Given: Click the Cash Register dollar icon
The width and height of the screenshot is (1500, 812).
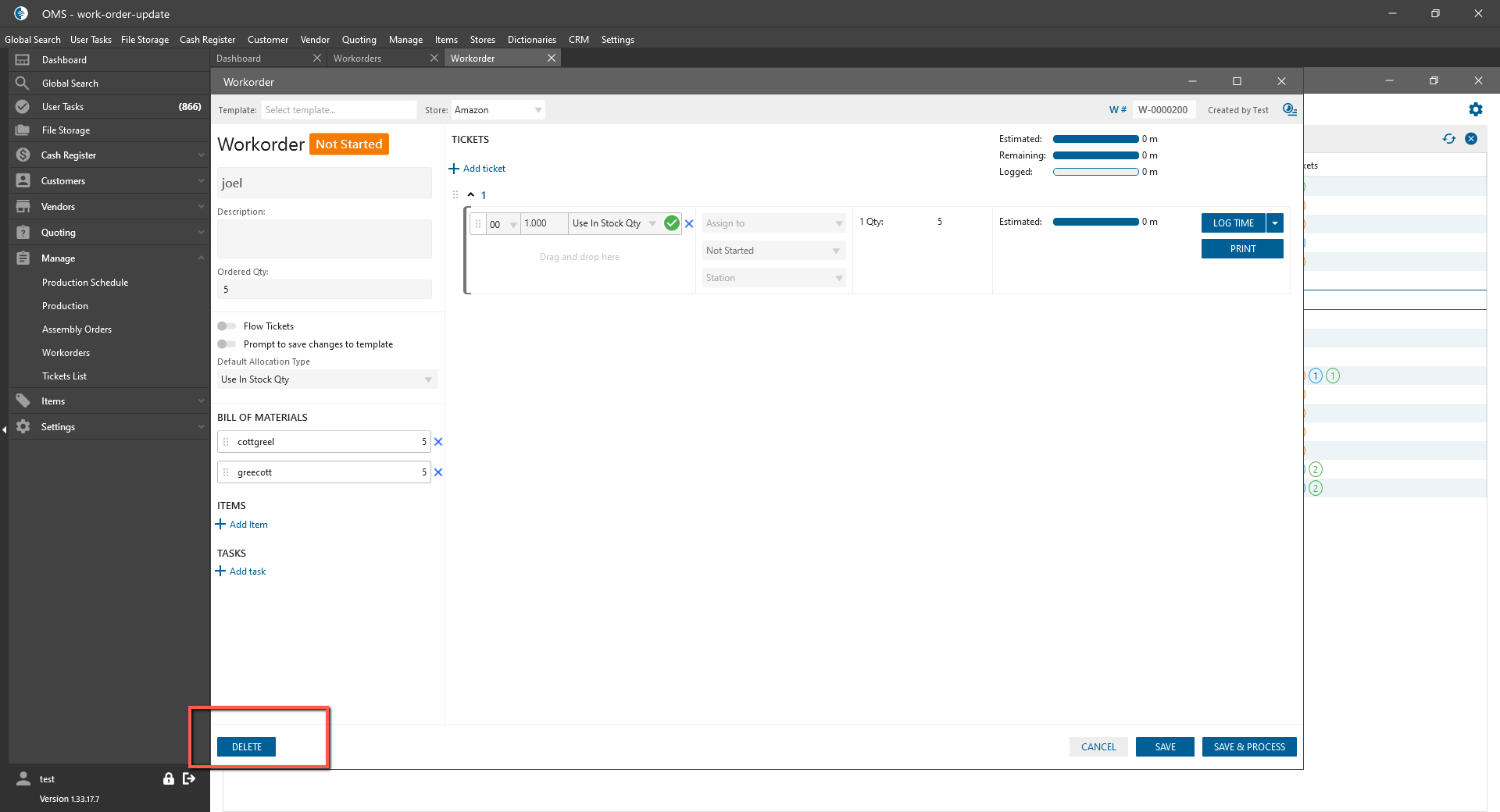Looking at the screenshot, I should tap(23, 155).
